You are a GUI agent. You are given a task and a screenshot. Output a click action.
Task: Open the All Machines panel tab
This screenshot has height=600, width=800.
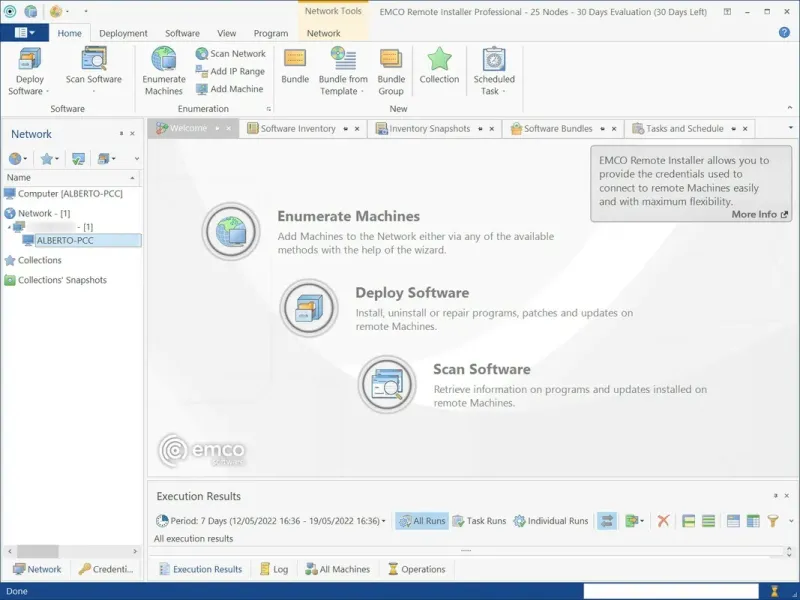(337, 569)
